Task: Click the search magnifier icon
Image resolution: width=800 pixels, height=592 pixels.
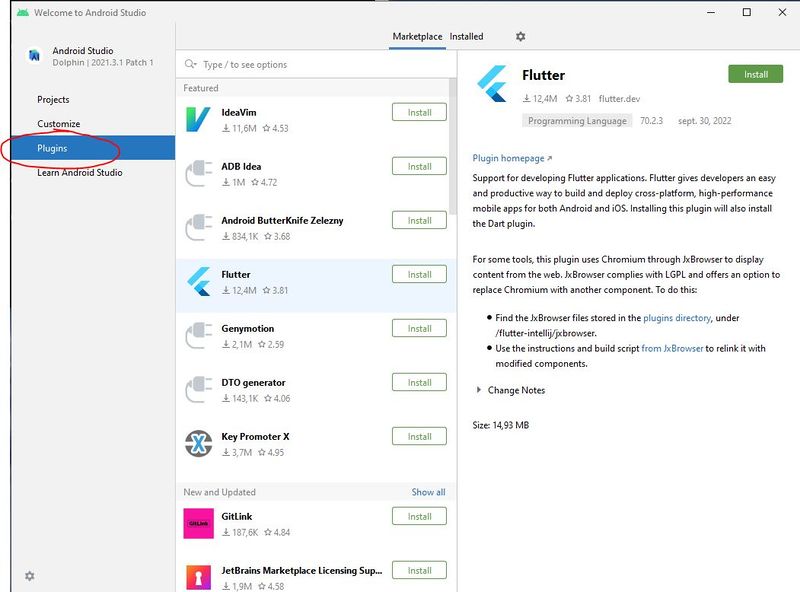Action: (x=190, y=64)
